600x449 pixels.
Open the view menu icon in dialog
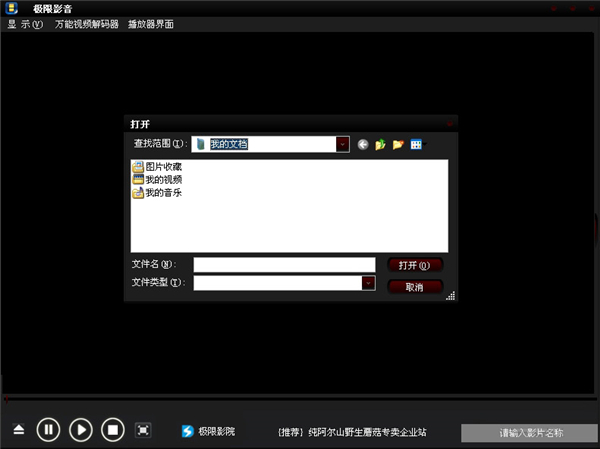tap(417, 145)
